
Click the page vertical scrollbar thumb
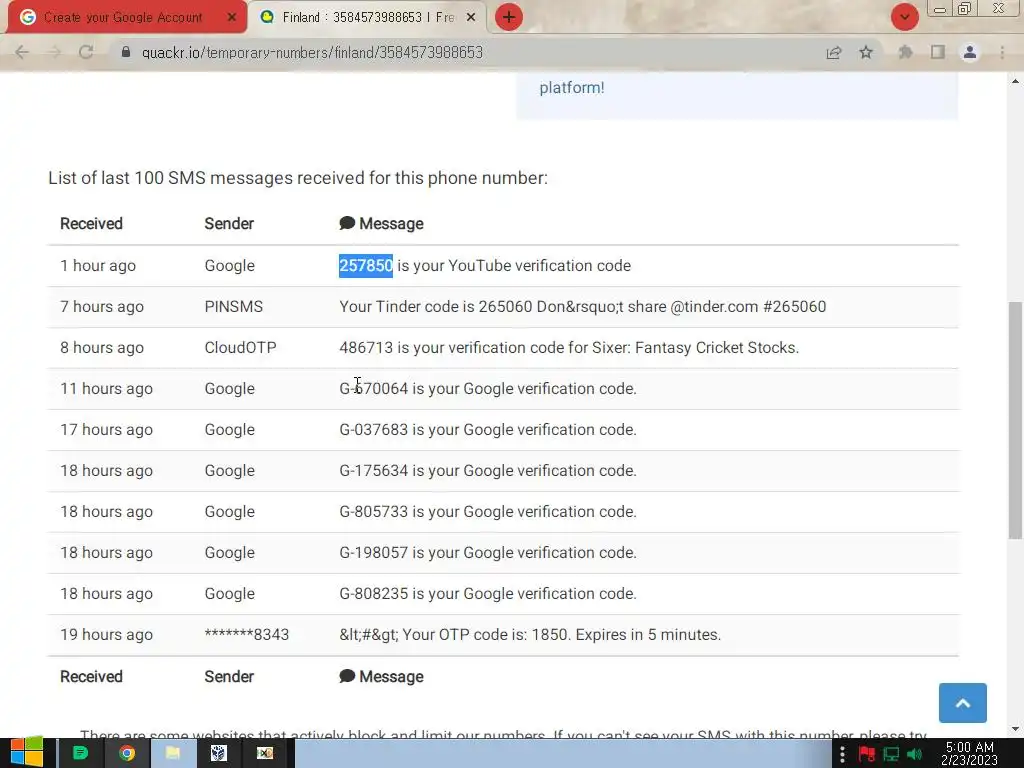tap(1015, 420)
